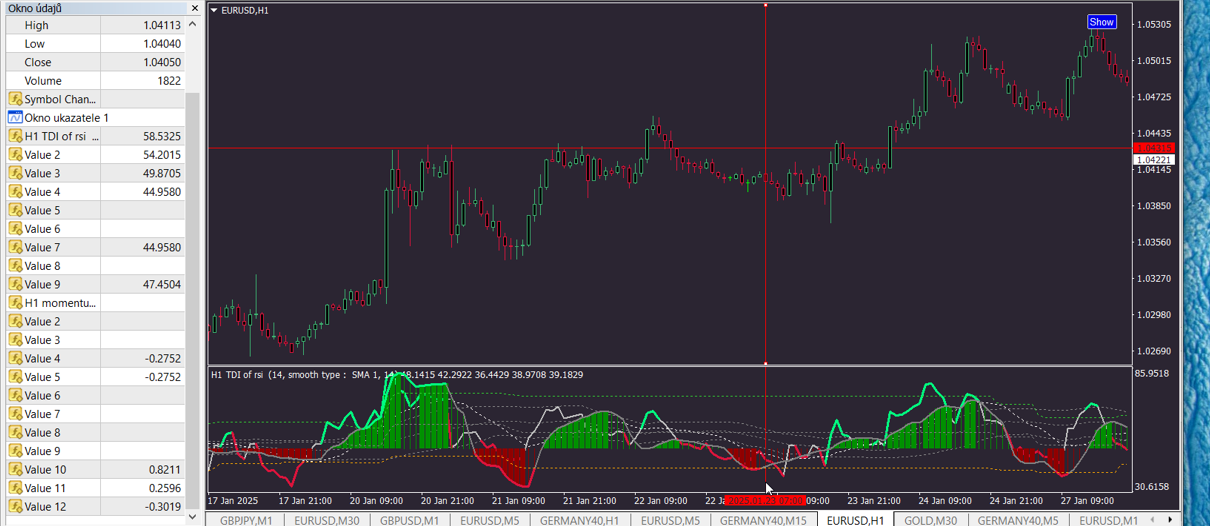Click the Volume value 1822
Image resolution: width=1210 pixels, height=526 pixels.
tap(169, 81)
